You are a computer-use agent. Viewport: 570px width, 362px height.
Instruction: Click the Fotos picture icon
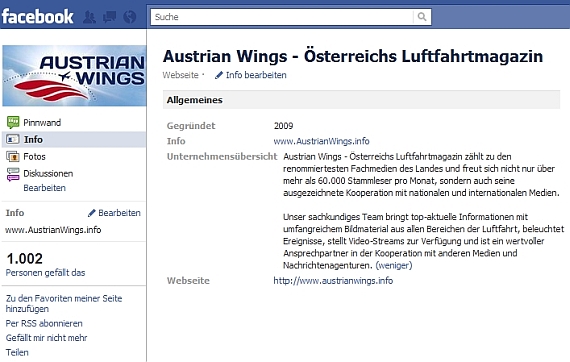click(x=13, y=157)
